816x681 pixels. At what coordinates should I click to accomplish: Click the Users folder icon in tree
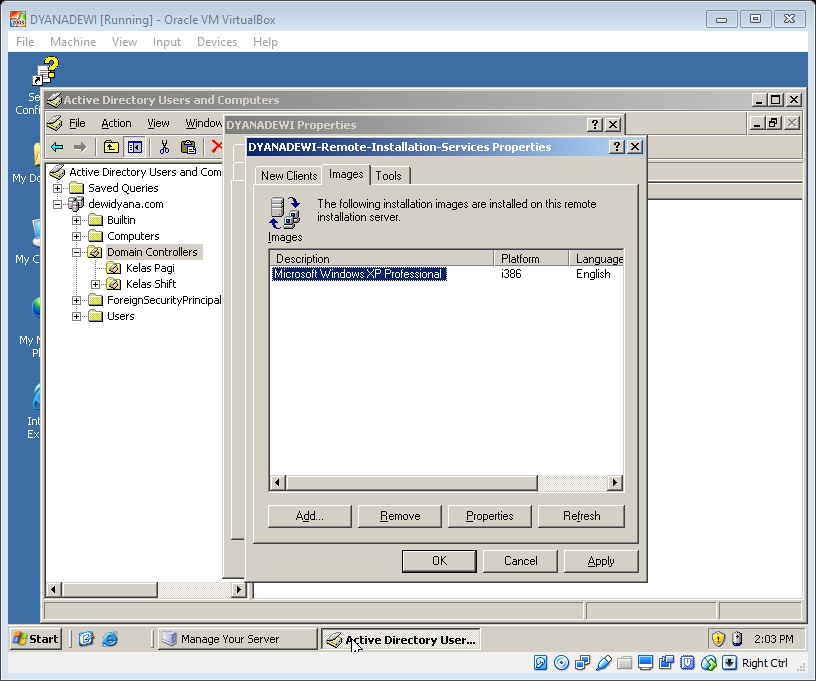(95, 316)
